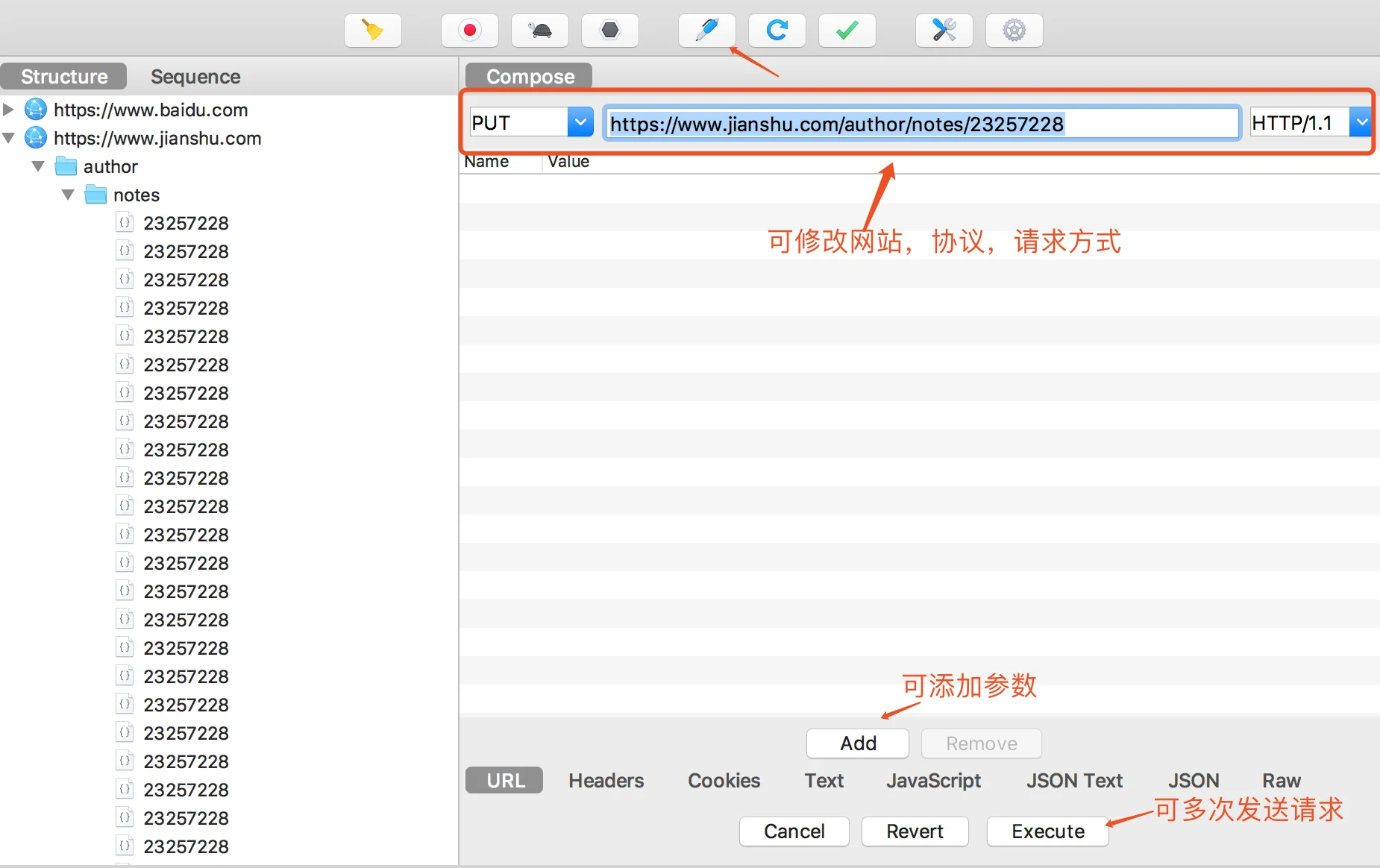The width and height of the screenshot is (1380, 868).
Task: Select the first 23257228 entry under notes
Action: (186, 223)
